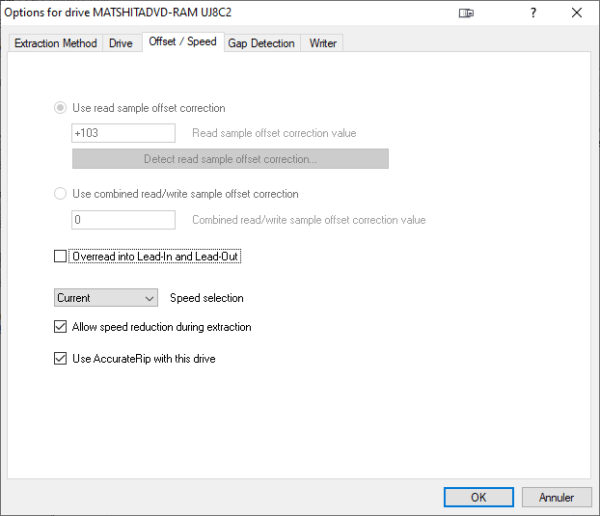
Task: Select Use read sample offset correction
Action: pyautogui.click(x=60, y=108)
